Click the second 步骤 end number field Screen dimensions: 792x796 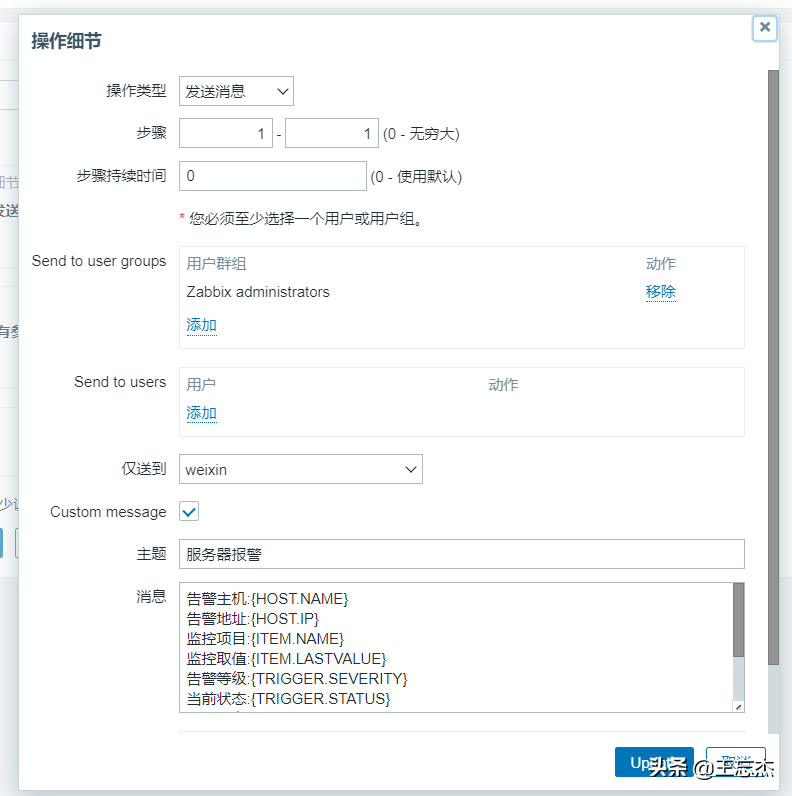[x=332, y=134]
